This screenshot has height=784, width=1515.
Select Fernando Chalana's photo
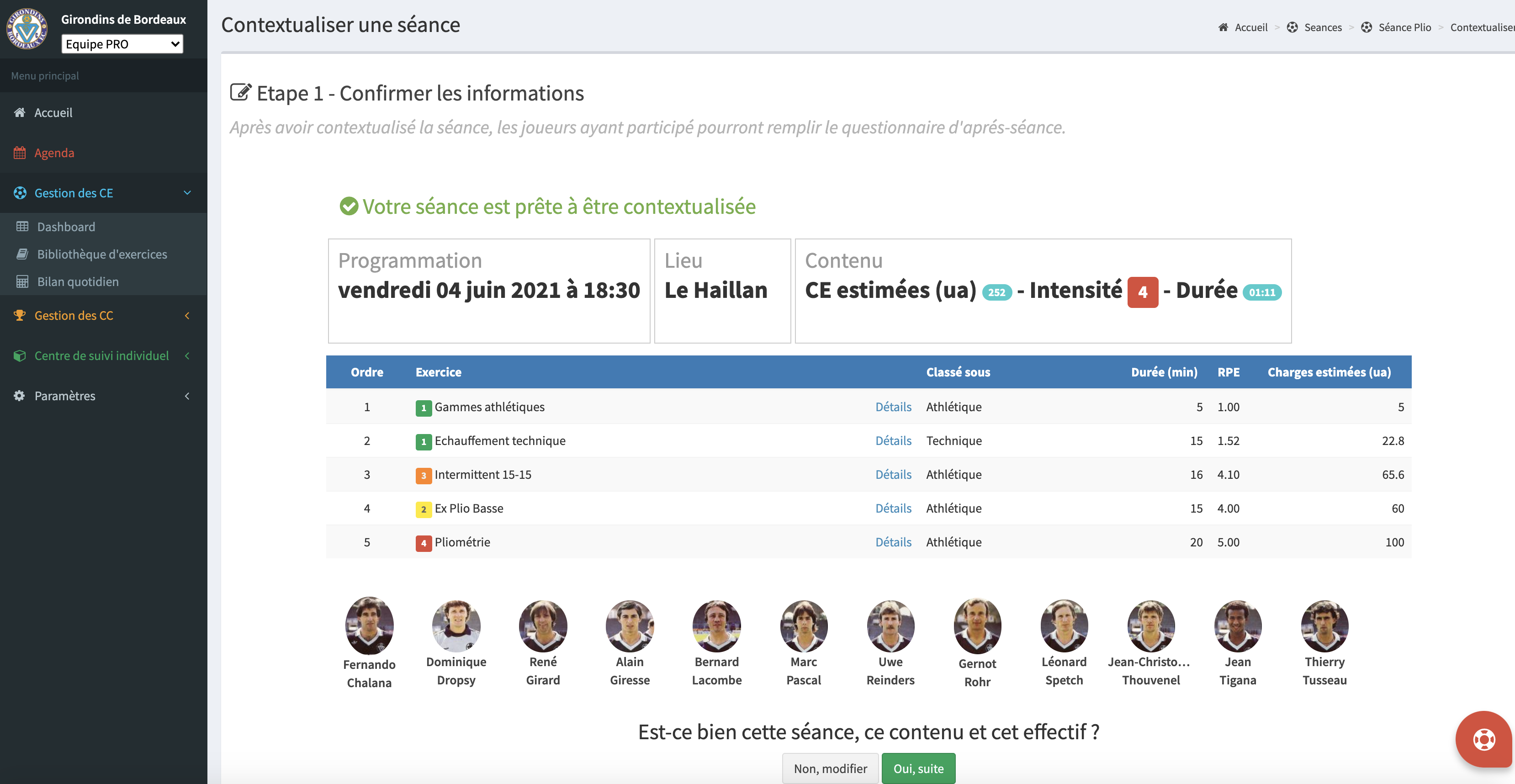coord(369,625)
